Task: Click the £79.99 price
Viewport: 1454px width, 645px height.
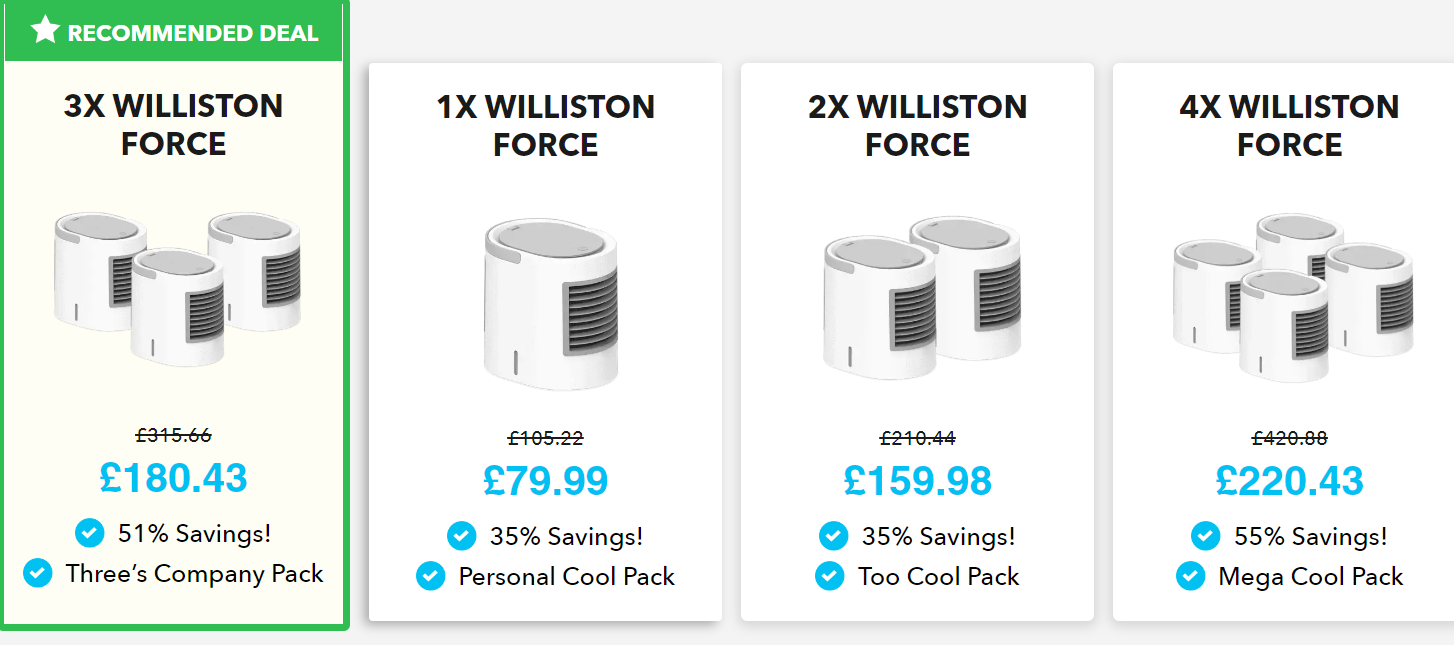Action: pyautogui.click(x=546, y=481)
